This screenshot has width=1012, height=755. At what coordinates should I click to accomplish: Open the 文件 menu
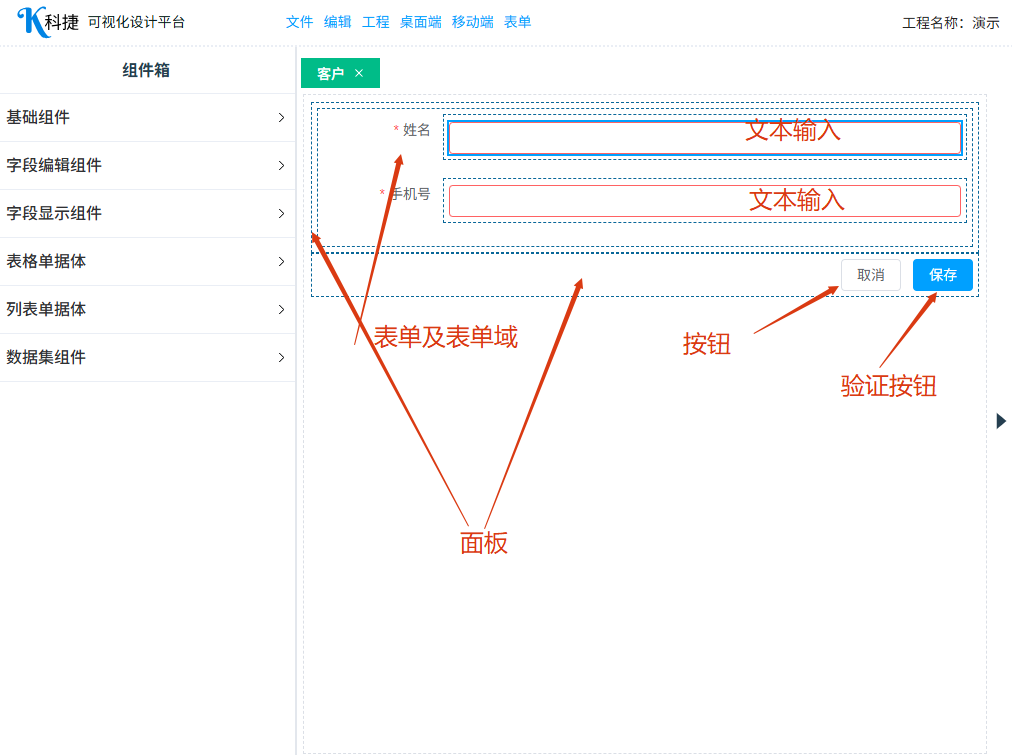click(x=299, y=22)
